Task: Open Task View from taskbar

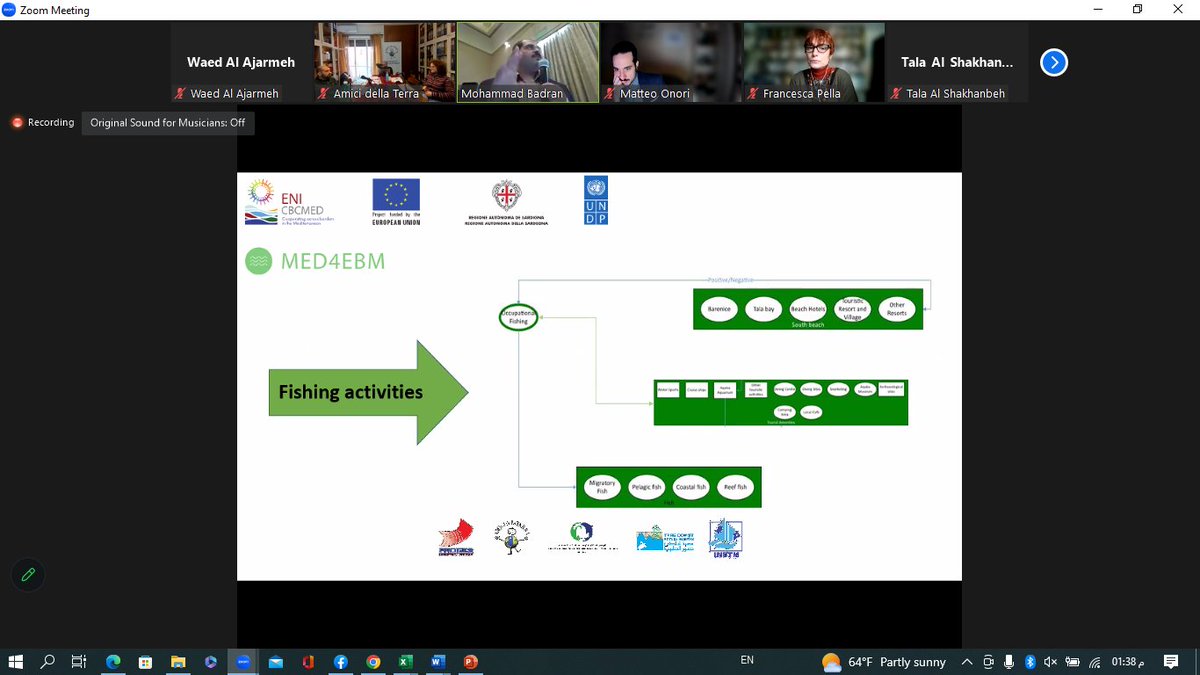Action: coord(79,661)
